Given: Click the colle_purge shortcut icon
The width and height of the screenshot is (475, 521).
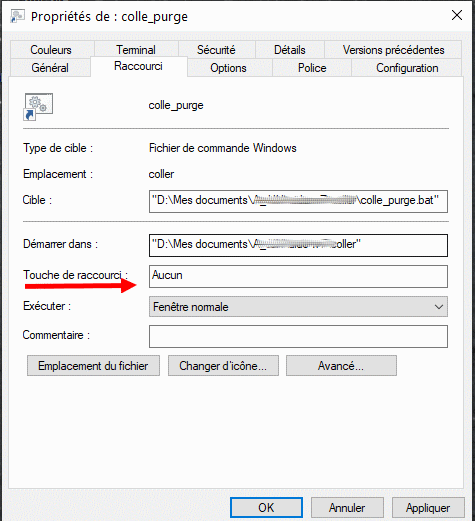Looking at the screenshot, I should click(x=38, y=107).
